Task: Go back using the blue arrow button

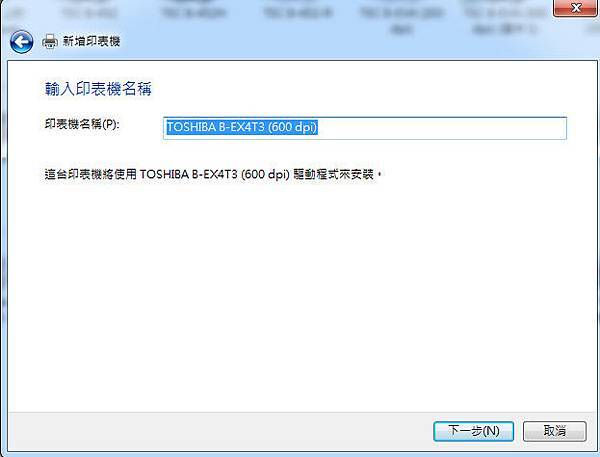Action: [x=21, y=41]
